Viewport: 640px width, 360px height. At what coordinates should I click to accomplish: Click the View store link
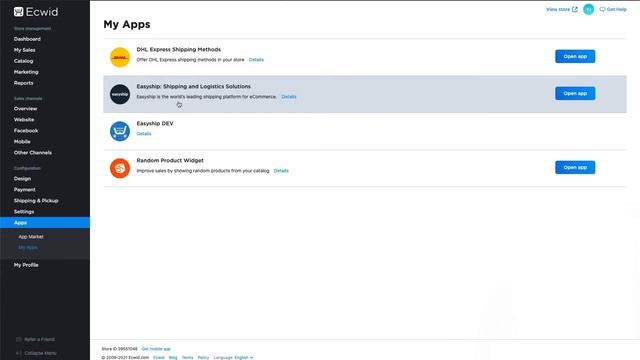(x=558, y=9)
